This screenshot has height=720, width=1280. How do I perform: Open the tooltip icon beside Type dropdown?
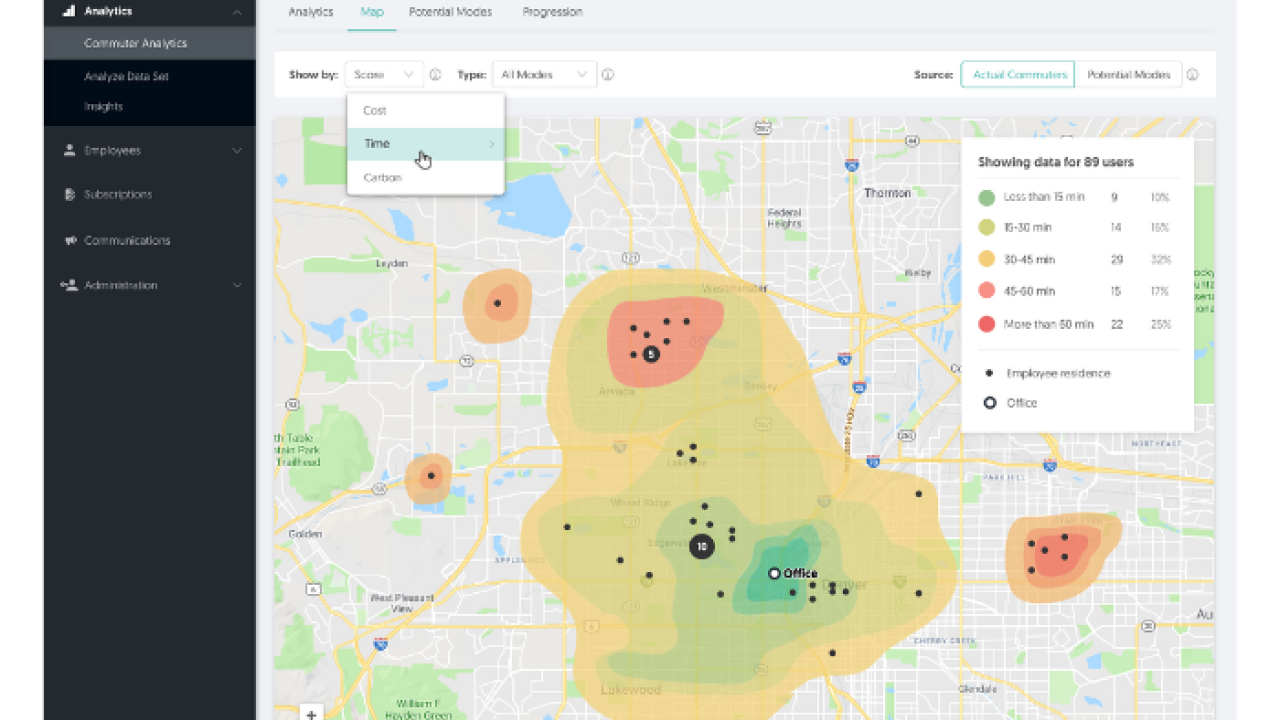coord(607,74)
